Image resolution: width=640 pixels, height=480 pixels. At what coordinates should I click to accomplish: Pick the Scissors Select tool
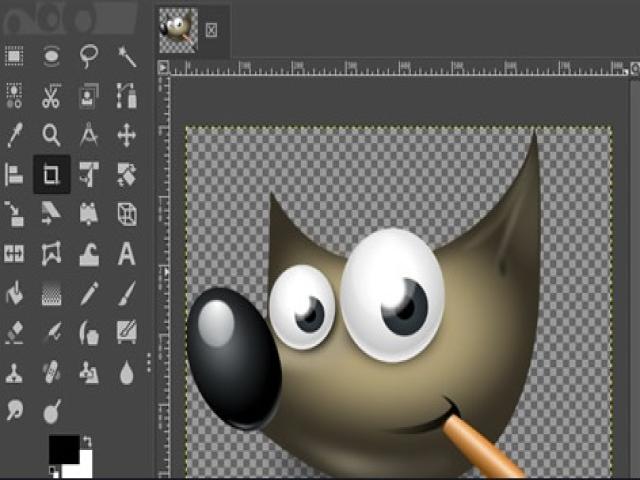coord(51,96)
